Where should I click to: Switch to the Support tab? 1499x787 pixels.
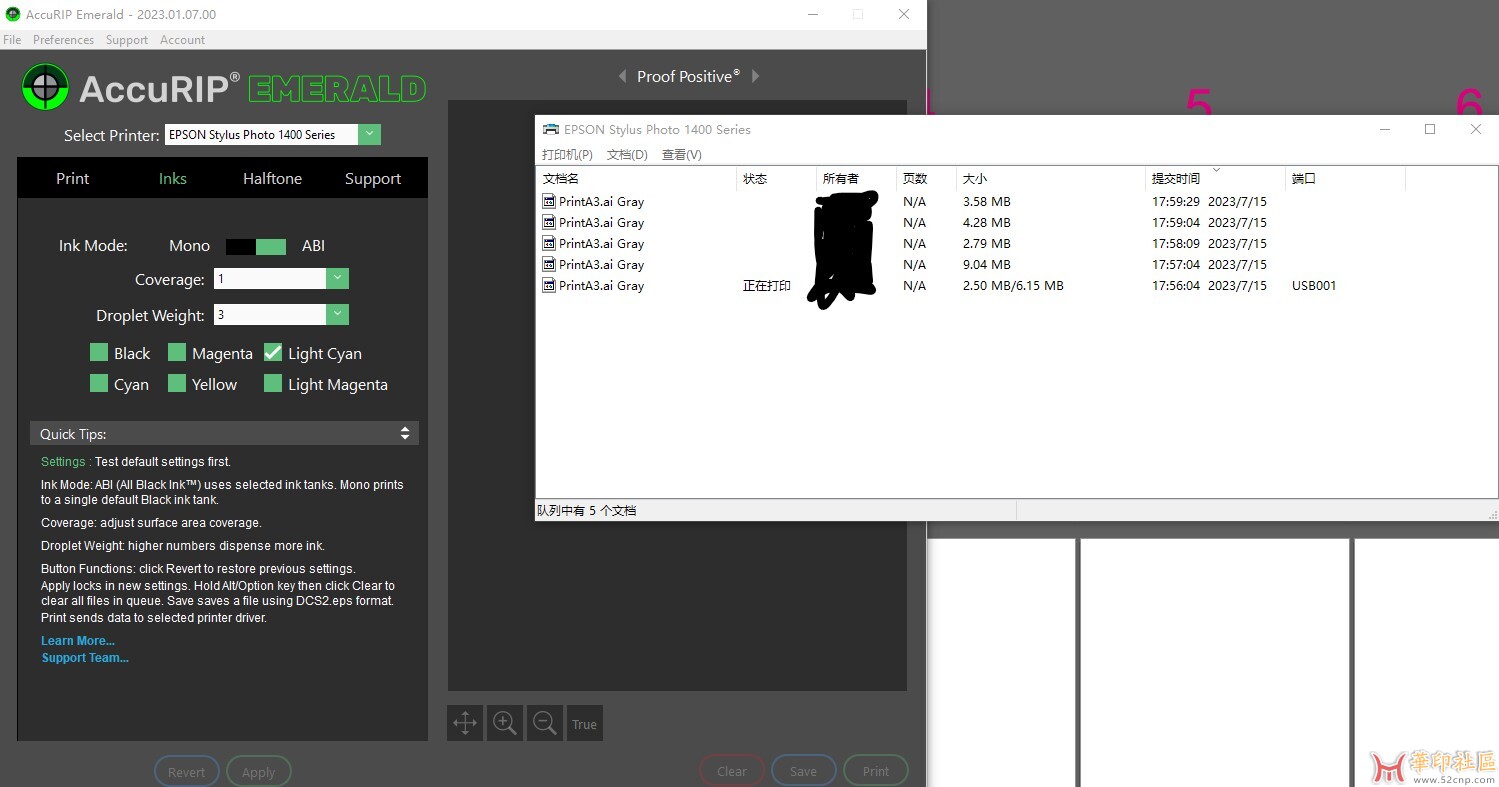coord(373,178)
